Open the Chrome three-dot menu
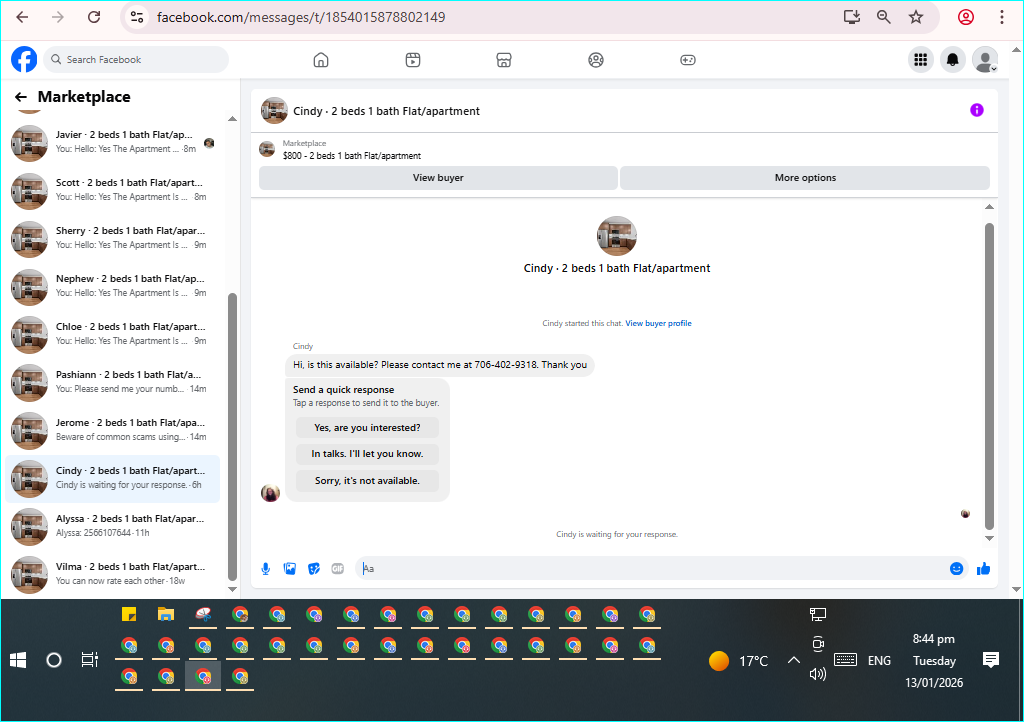This screenshot has width=1024, height=722. pyautogui.click(x=1002, y=17)
